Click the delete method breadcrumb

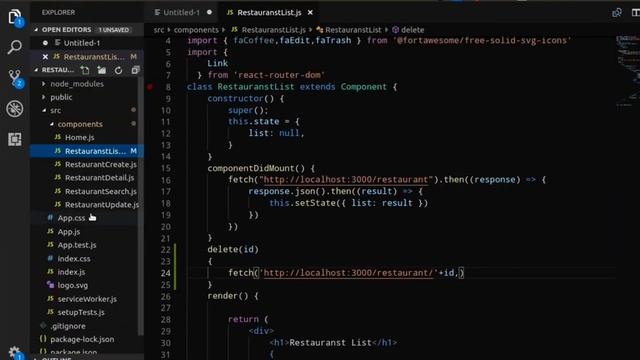point(412,30)
